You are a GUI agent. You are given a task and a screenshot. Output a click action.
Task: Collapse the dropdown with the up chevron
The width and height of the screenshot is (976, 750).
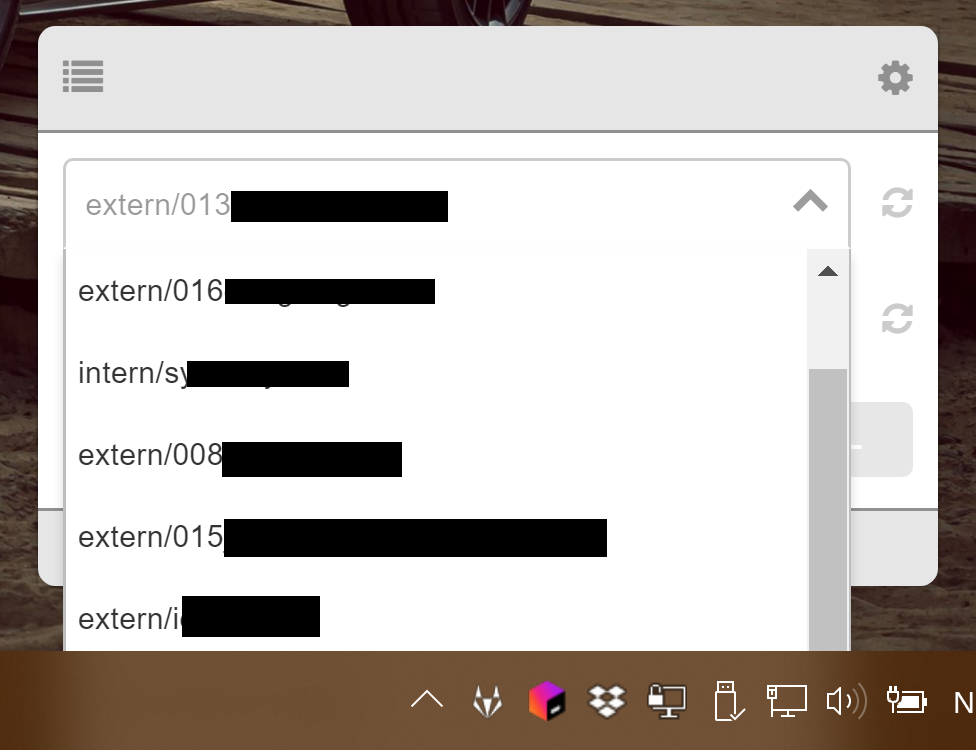[x=810, y=202]
